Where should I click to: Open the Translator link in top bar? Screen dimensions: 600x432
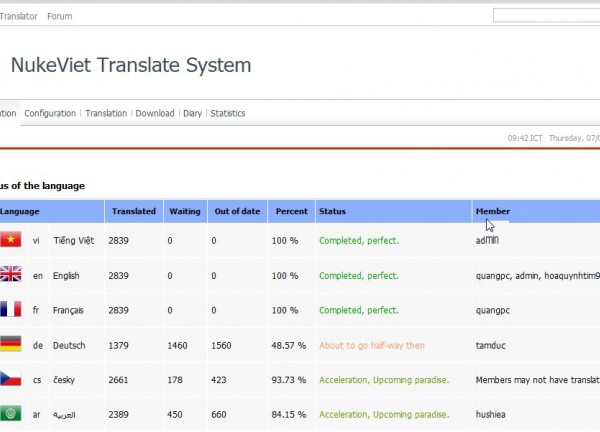pyautogui.click(x=18, y=16)
